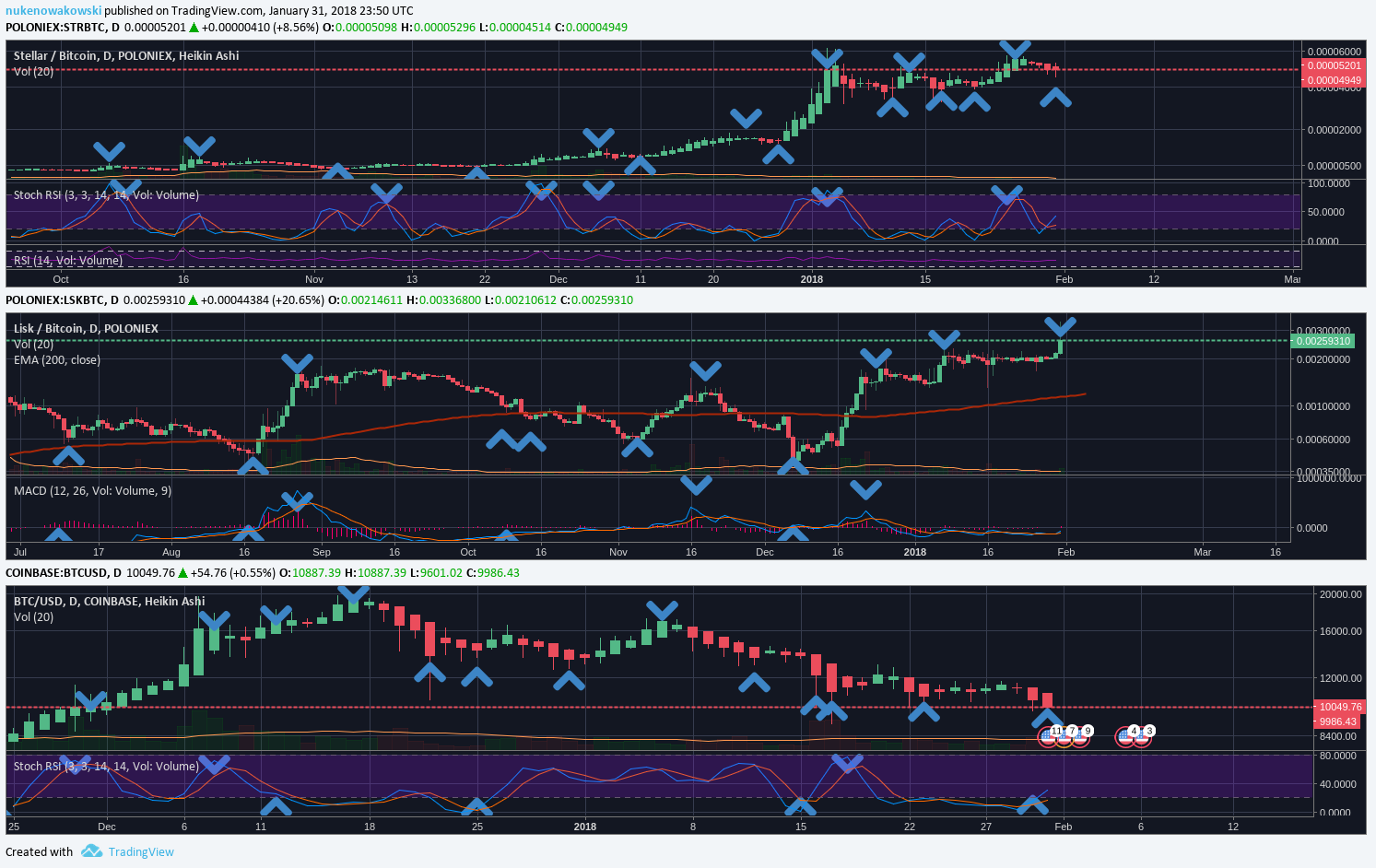Click the 0.00004949 price label
1376x868 pixels.
point(1334,80)
